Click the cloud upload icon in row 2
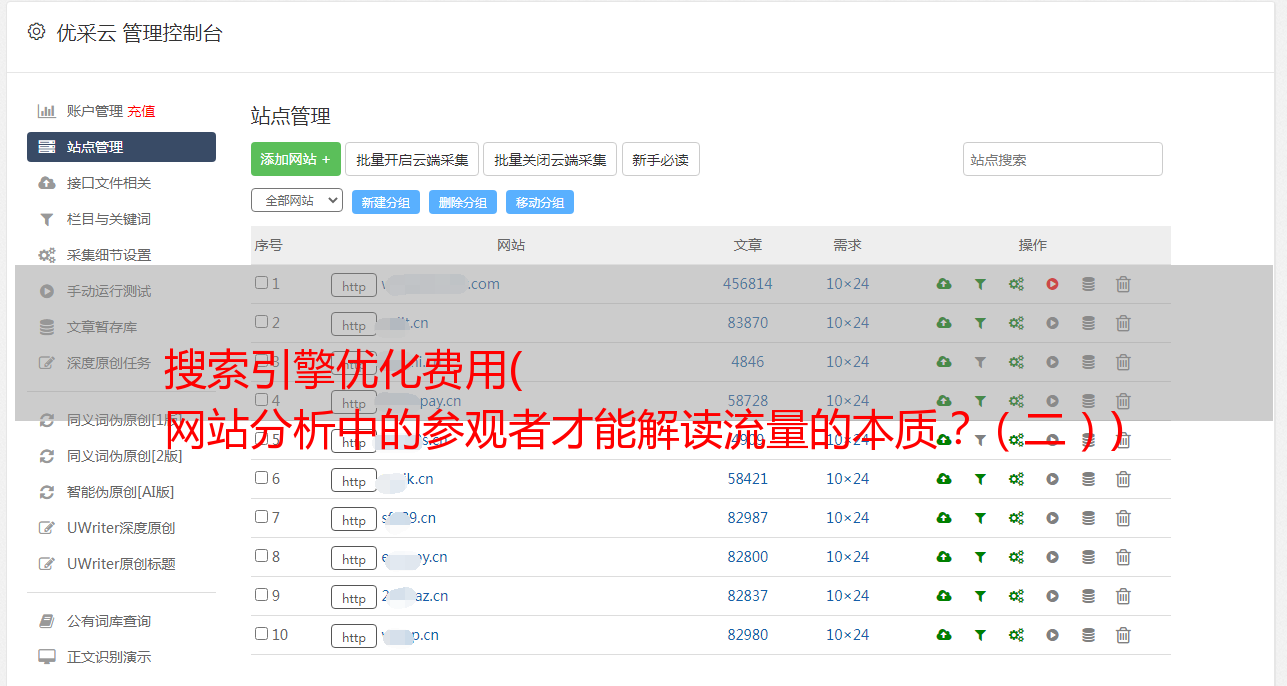This screenshot has width=1287, height=686. coord(944,323)
